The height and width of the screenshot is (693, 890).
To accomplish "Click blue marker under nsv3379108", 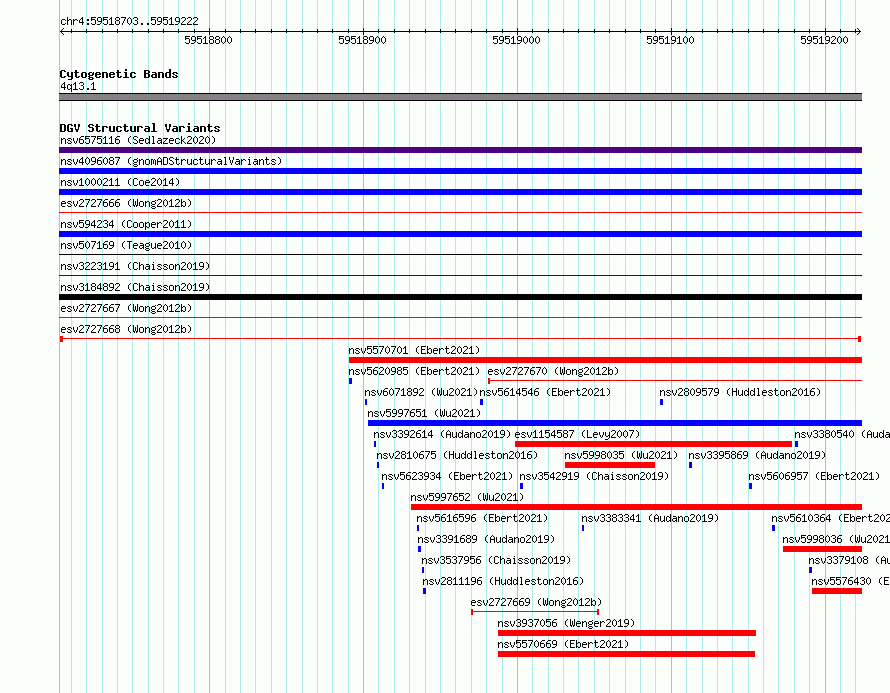I will coord(811,570).
